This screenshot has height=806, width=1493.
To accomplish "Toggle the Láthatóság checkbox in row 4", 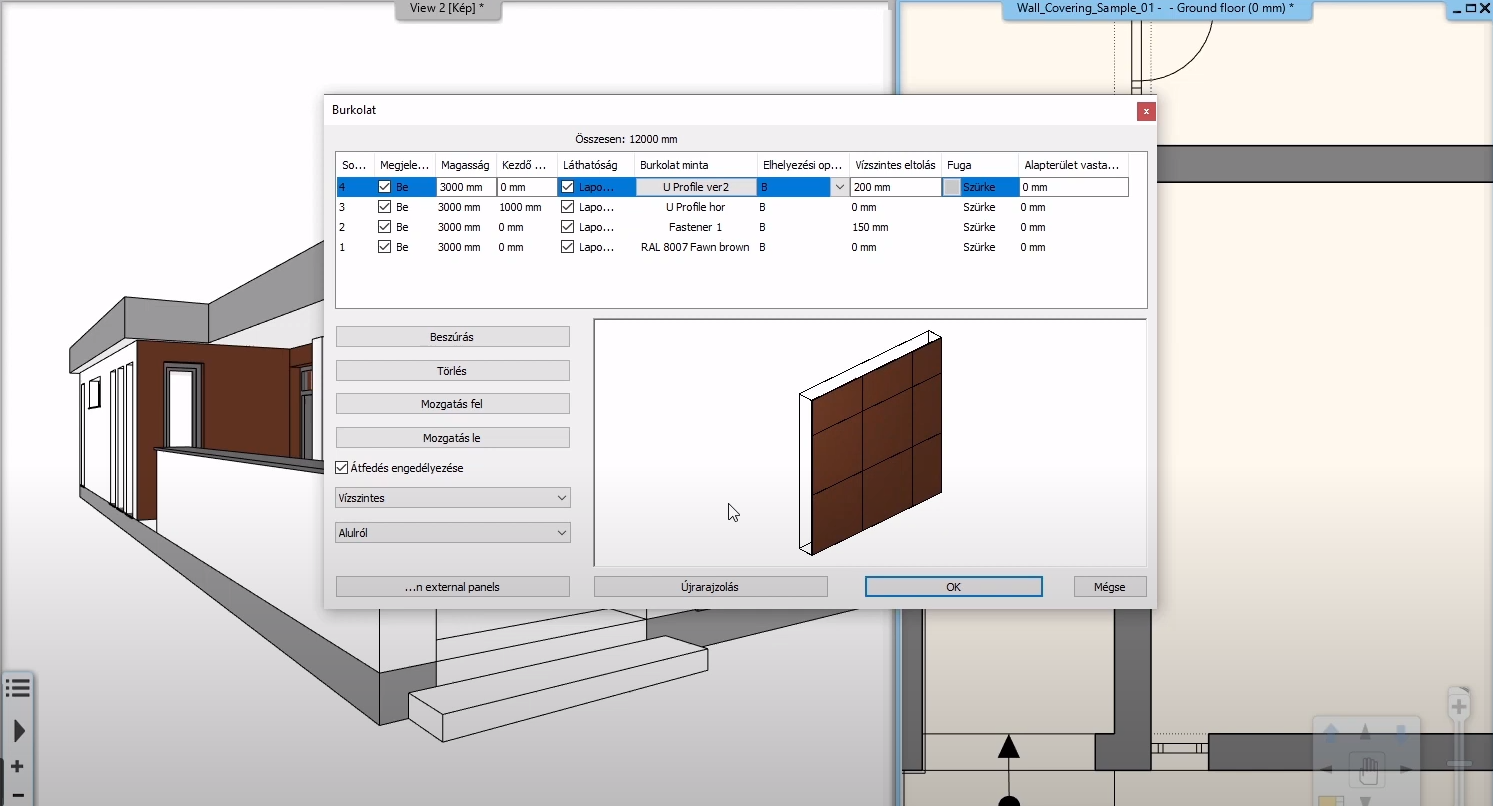I will pos(568,187).
